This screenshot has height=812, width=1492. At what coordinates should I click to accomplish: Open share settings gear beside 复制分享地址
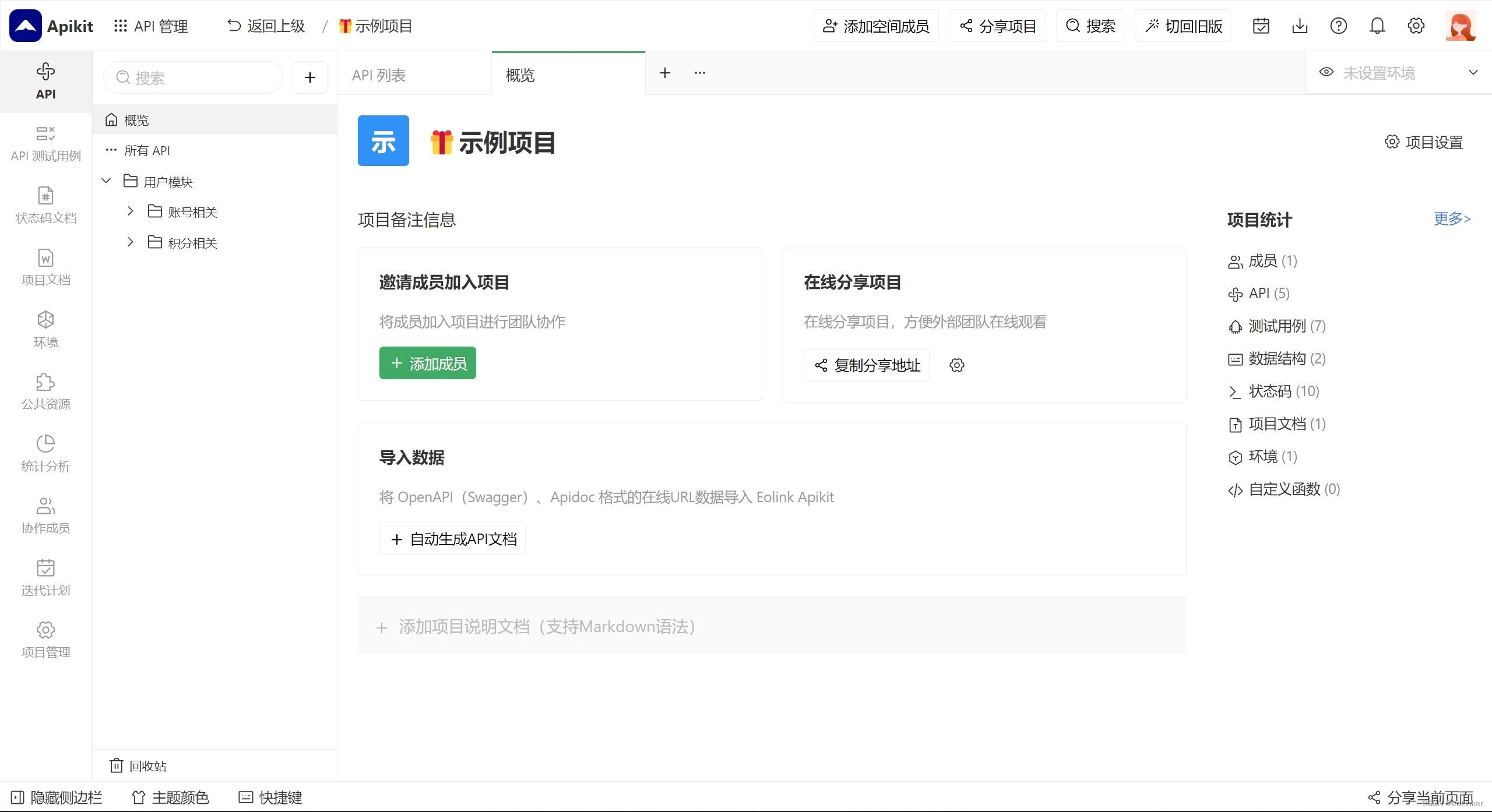coord(957,365)
